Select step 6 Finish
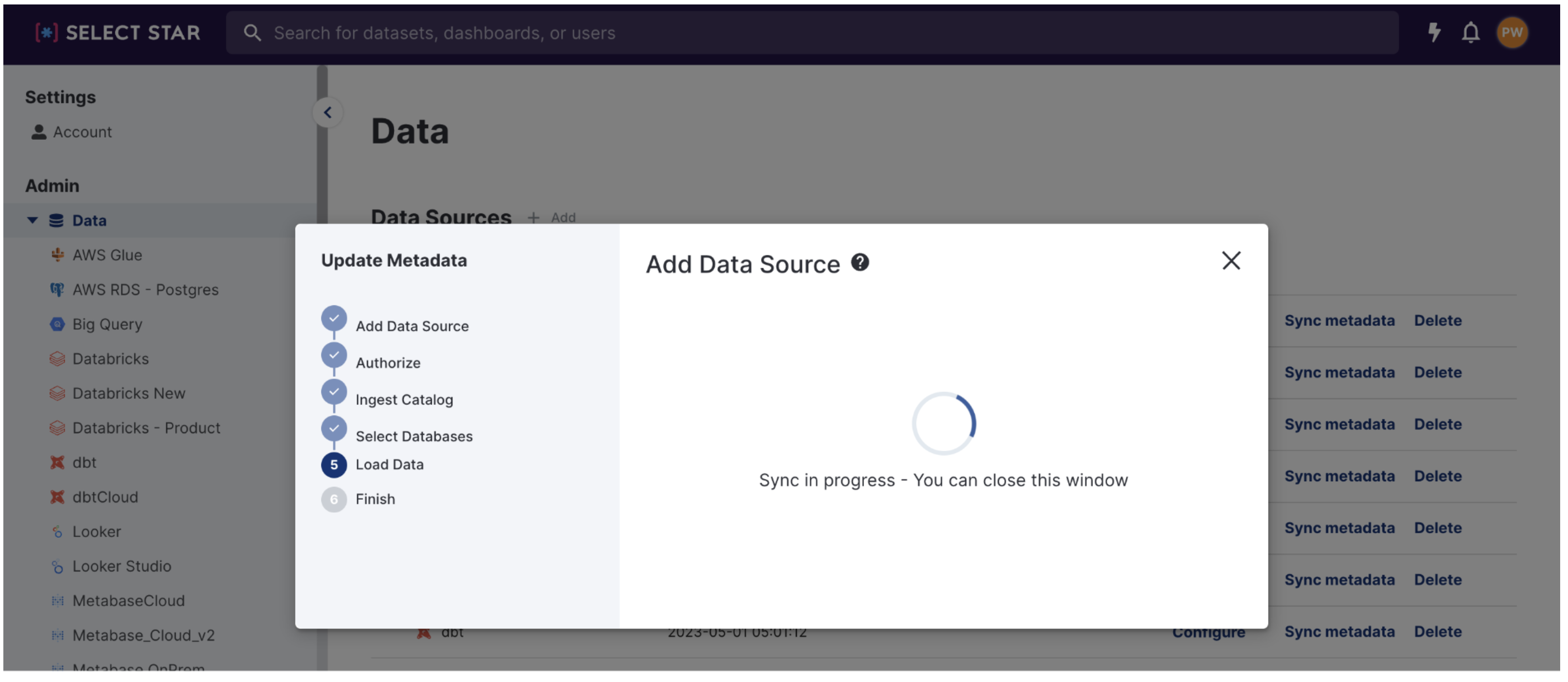 [334, 500]
